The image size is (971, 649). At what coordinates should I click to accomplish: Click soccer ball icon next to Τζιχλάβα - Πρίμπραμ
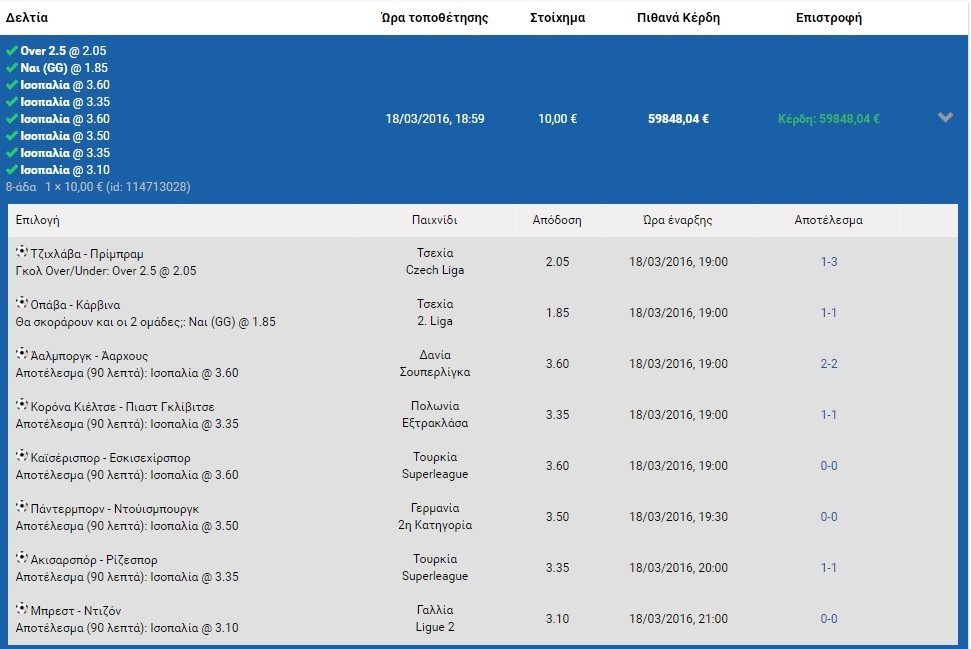click(22, 252)
